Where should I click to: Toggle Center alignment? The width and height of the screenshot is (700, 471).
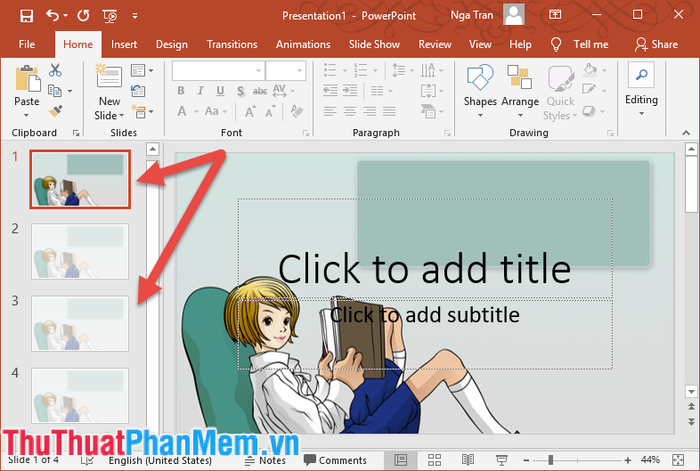[350, 111]
